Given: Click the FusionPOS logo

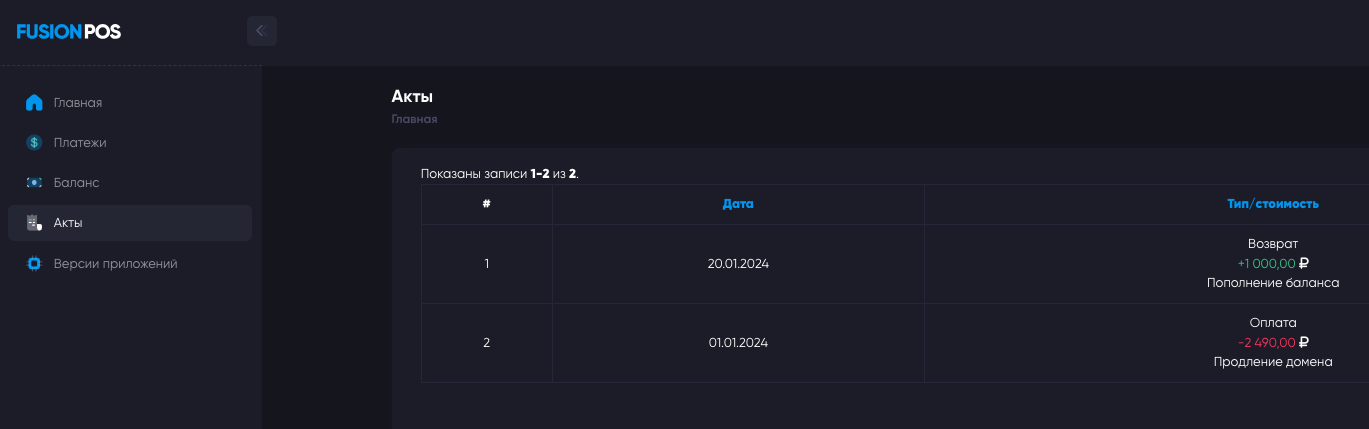Looking at the screenshot, I should 69,32.
